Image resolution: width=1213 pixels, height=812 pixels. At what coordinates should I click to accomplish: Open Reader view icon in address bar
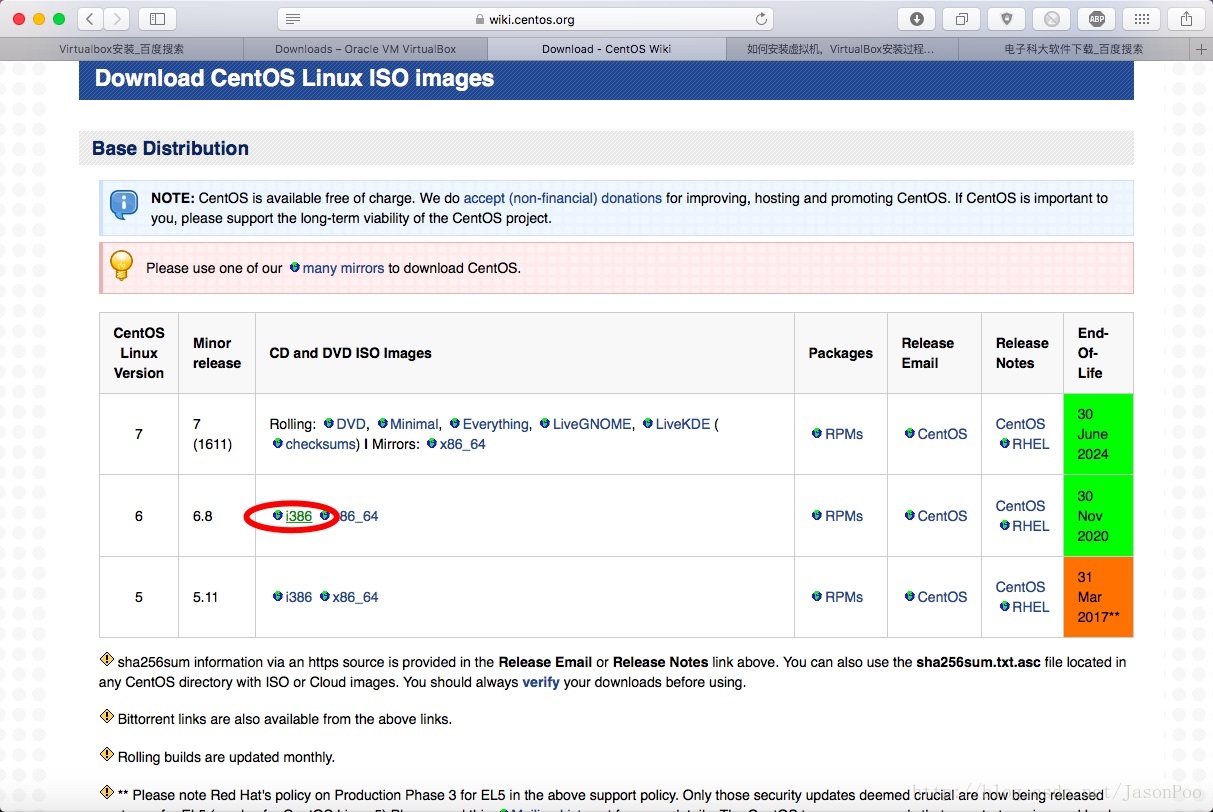pyautogui.click(x=293, y=19)
